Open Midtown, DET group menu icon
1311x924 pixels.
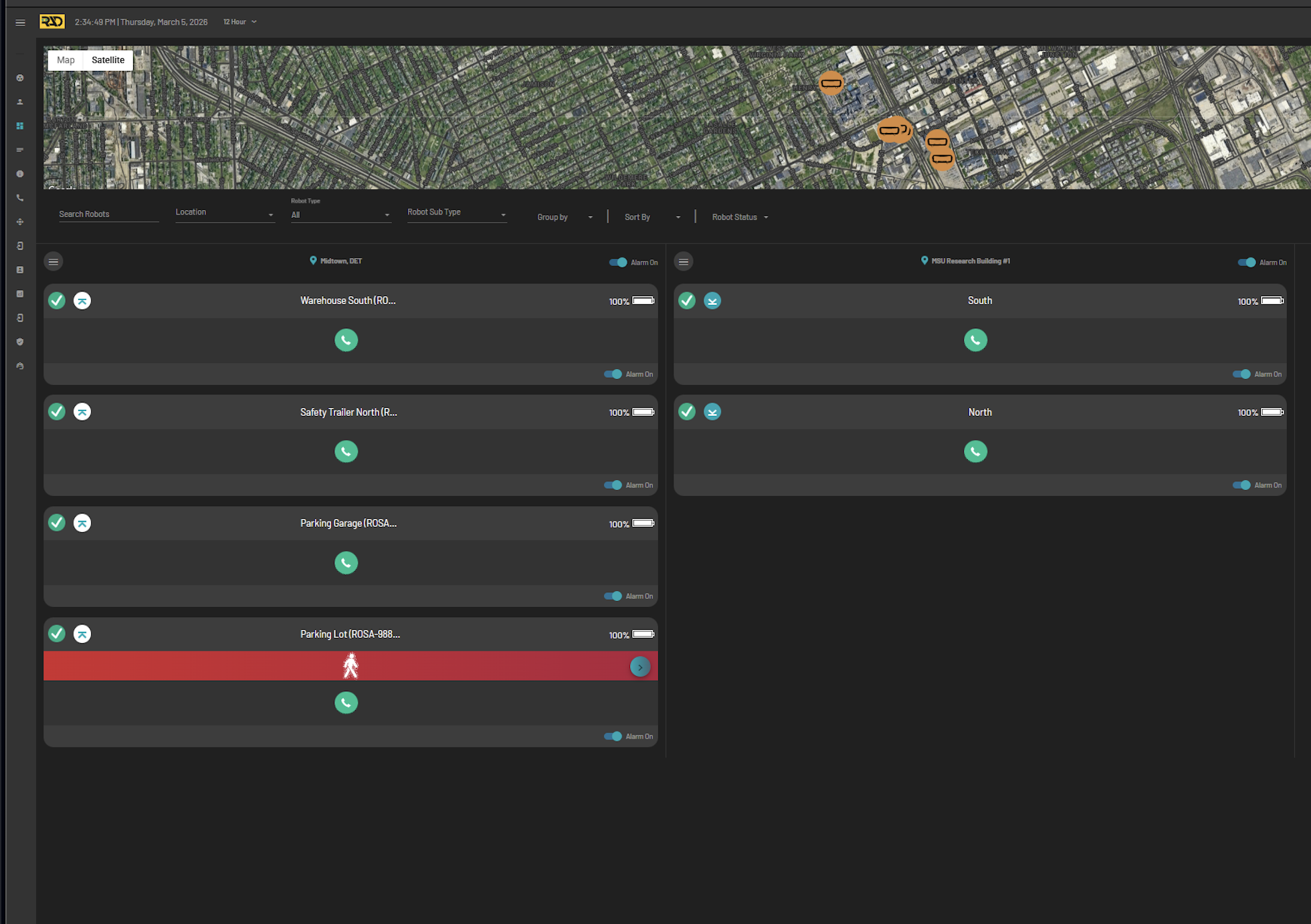pos(54,261)
